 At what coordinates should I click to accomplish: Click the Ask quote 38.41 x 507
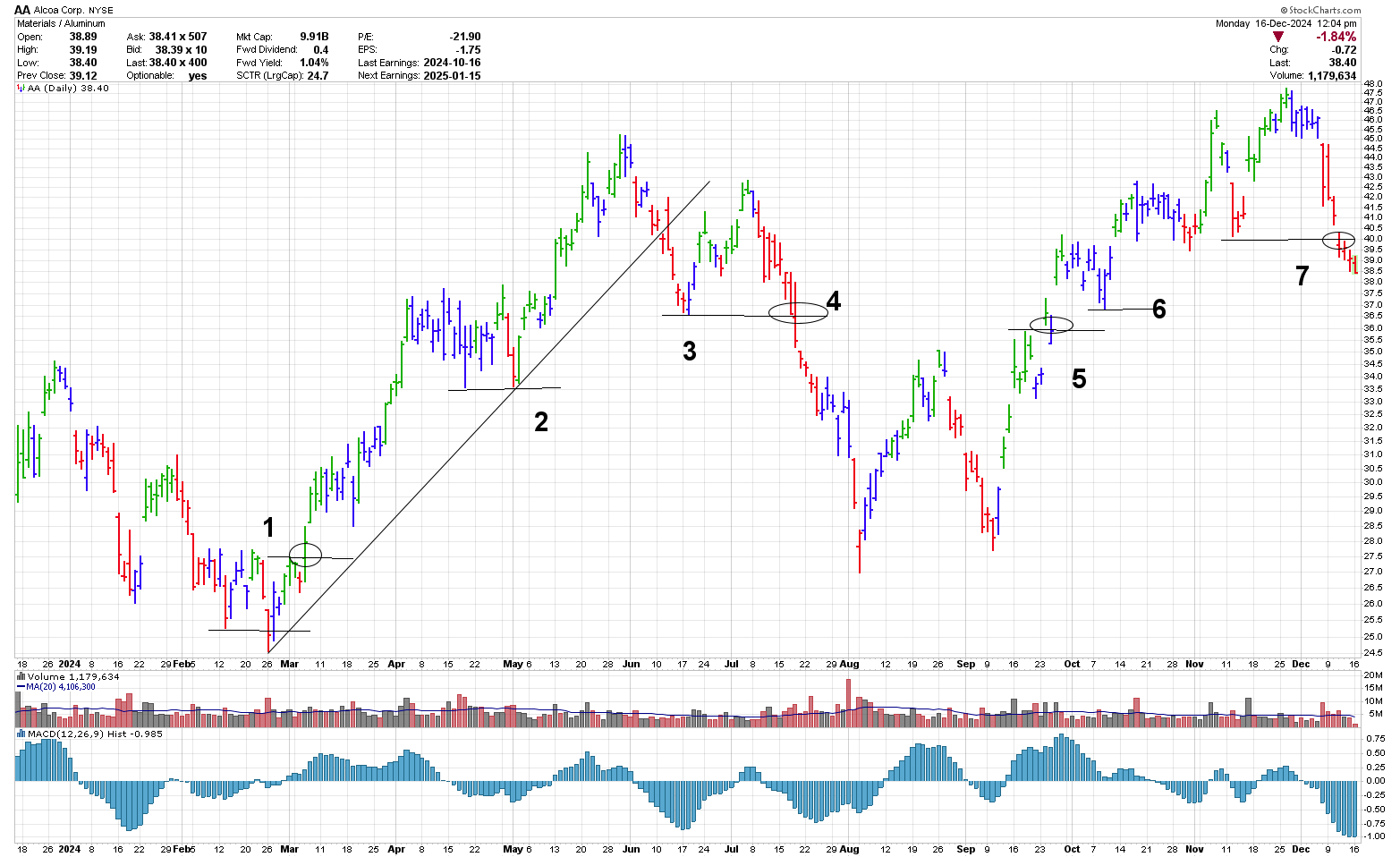tap(180, 37)
